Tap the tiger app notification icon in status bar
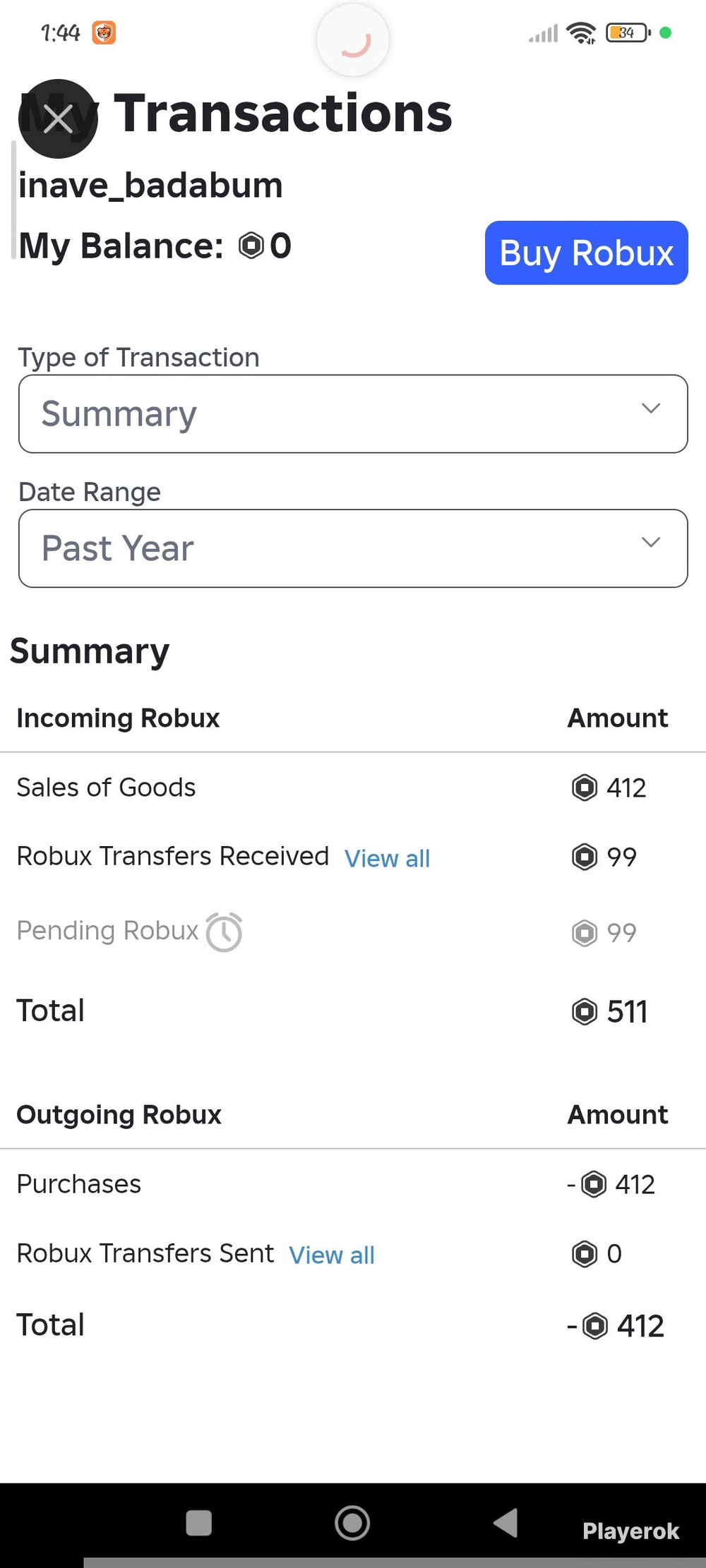Screen dimensions: 706x1568 pos(104,32)
